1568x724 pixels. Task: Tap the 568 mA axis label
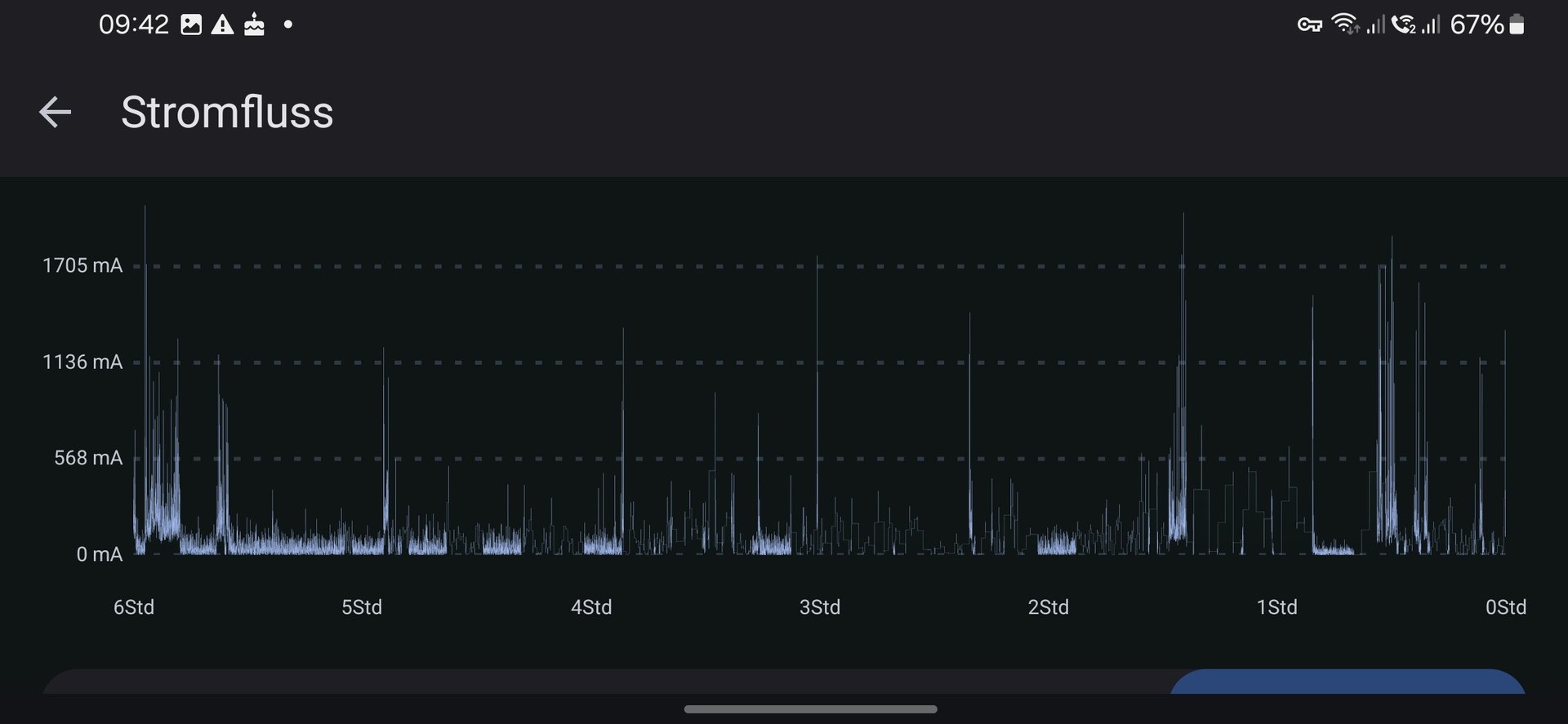tap(88, 458)
